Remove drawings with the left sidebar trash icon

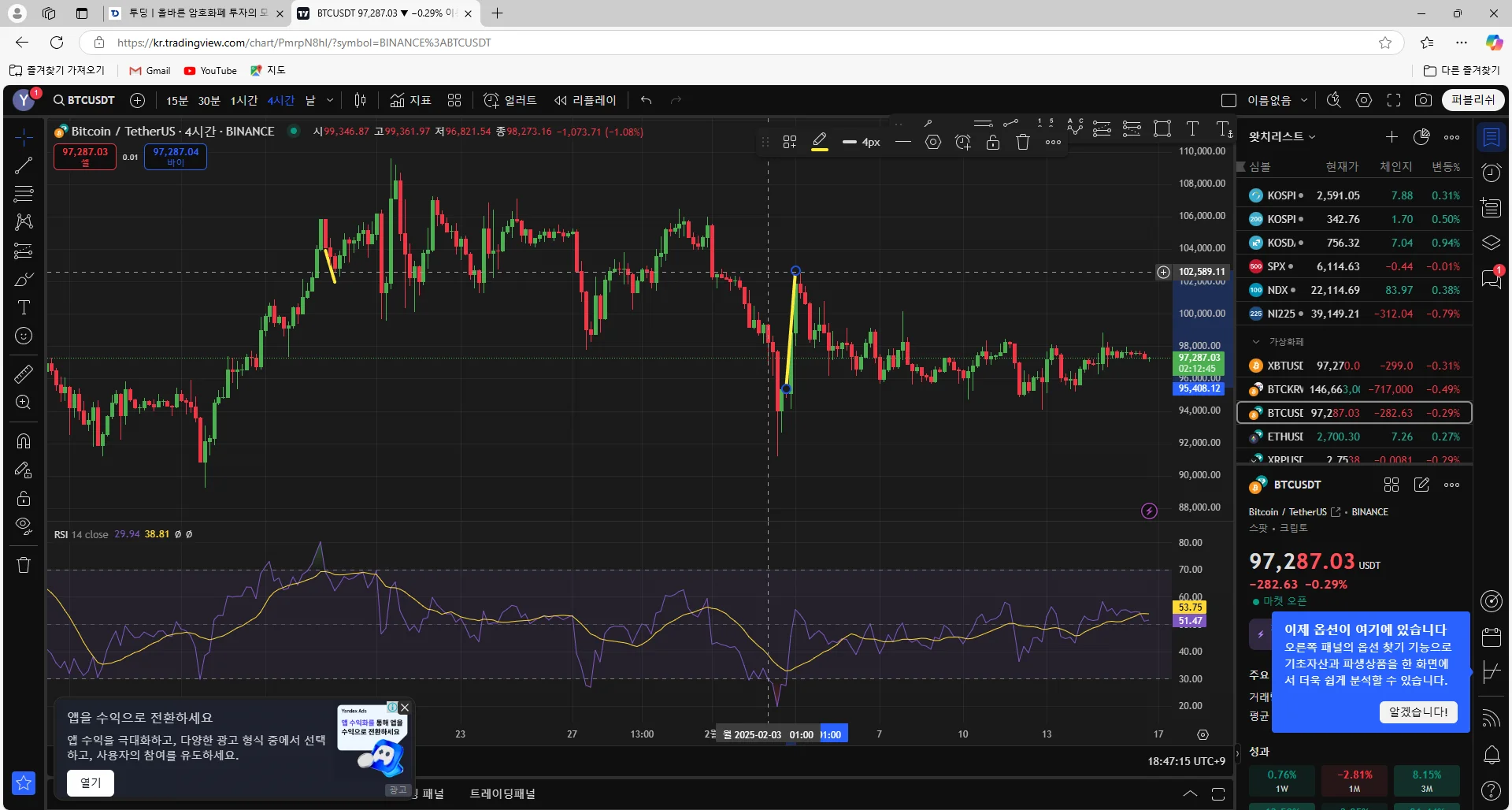click(24, 565)
